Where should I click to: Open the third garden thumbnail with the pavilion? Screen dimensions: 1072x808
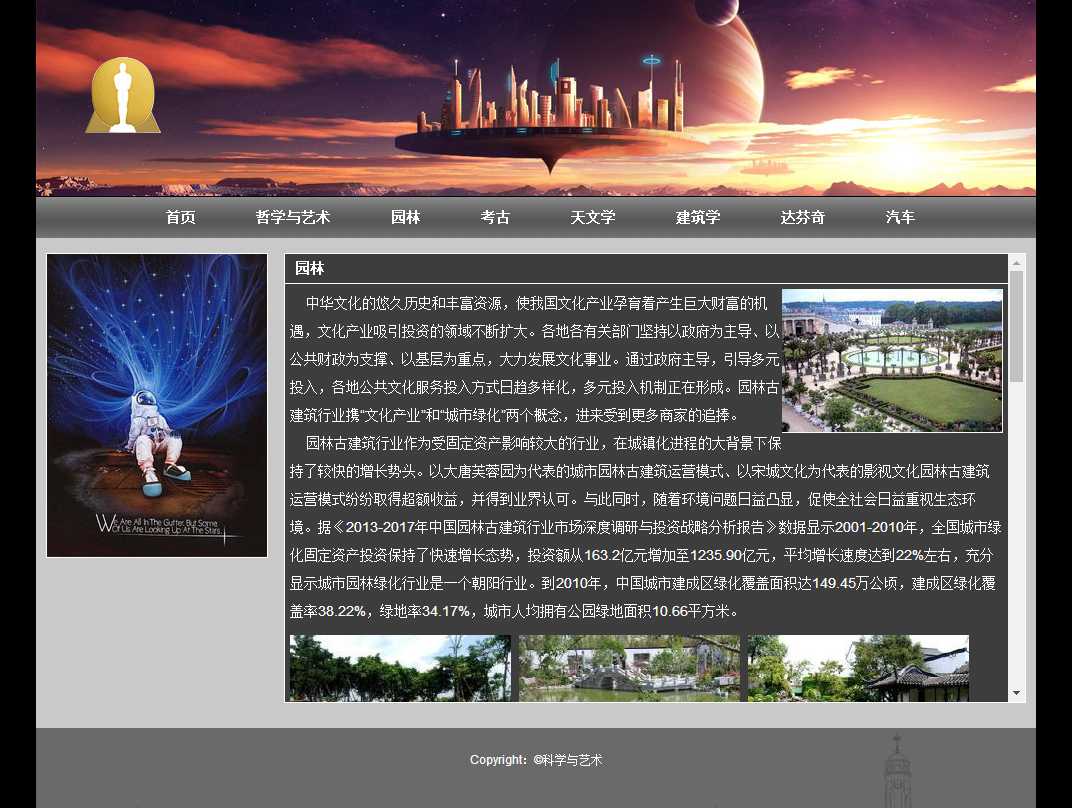[x=858, y=668]
